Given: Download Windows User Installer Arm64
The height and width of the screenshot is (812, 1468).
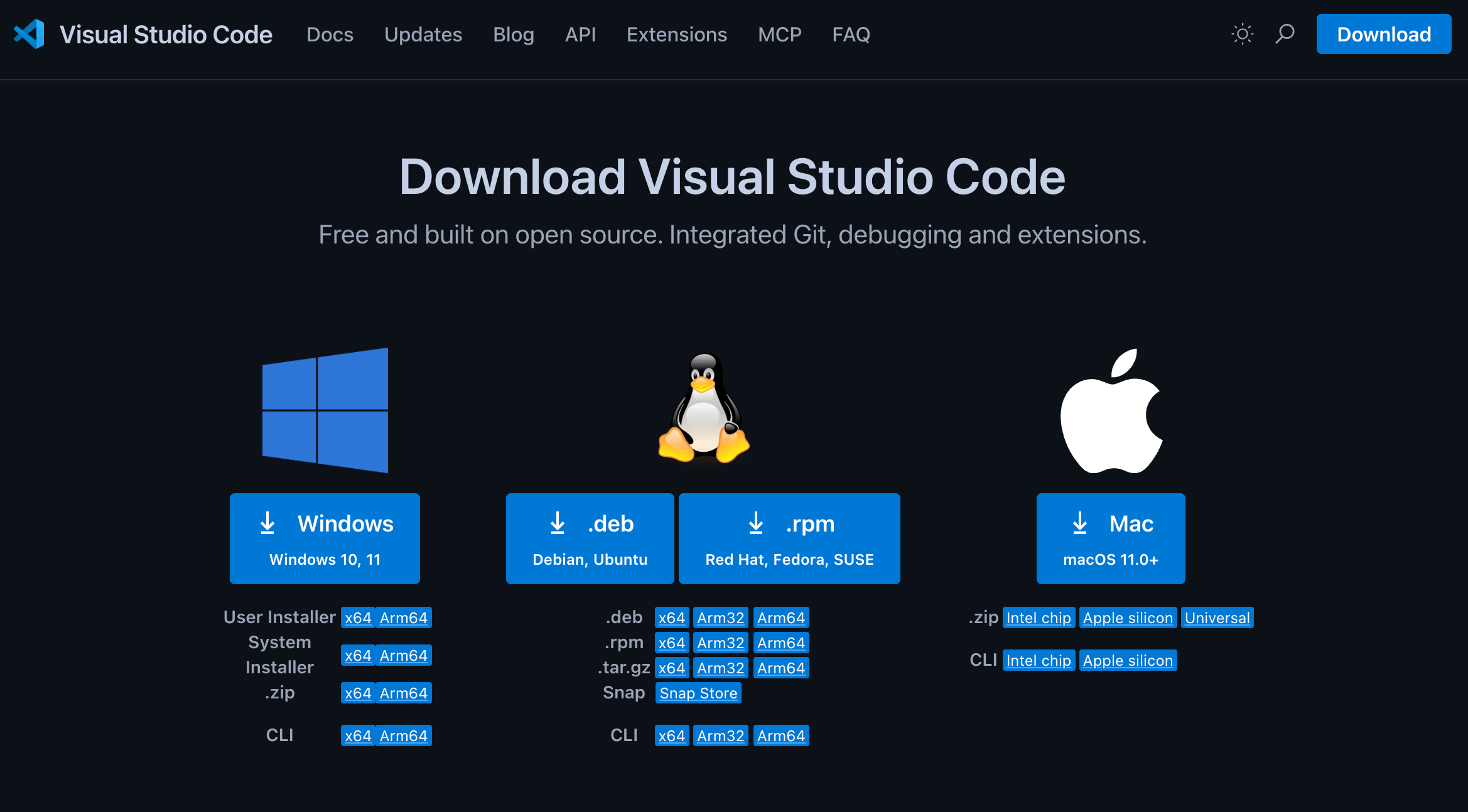Looking at the screenshot, I should pos(404,617).
